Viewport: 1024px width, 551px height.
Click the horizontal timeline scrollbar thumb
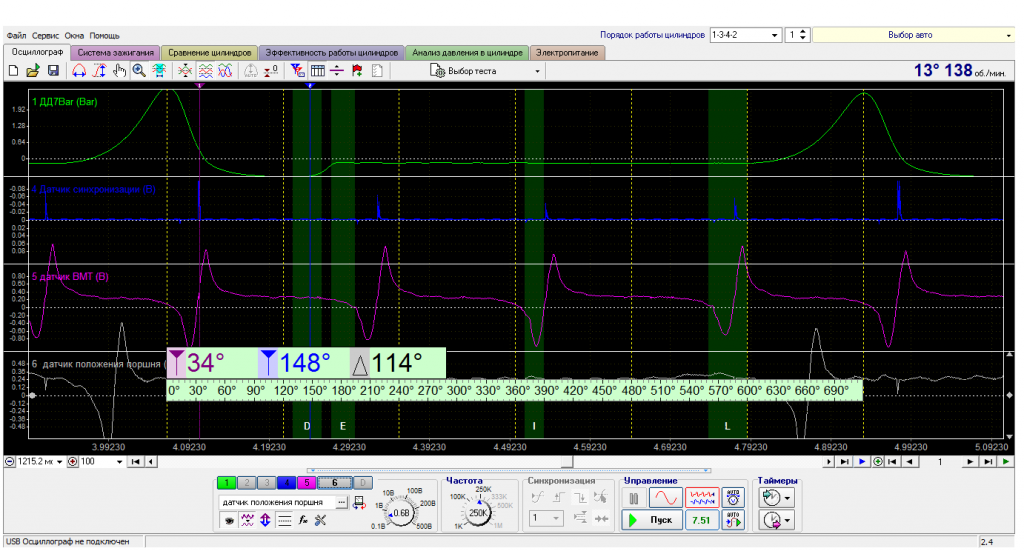(568, 462)
